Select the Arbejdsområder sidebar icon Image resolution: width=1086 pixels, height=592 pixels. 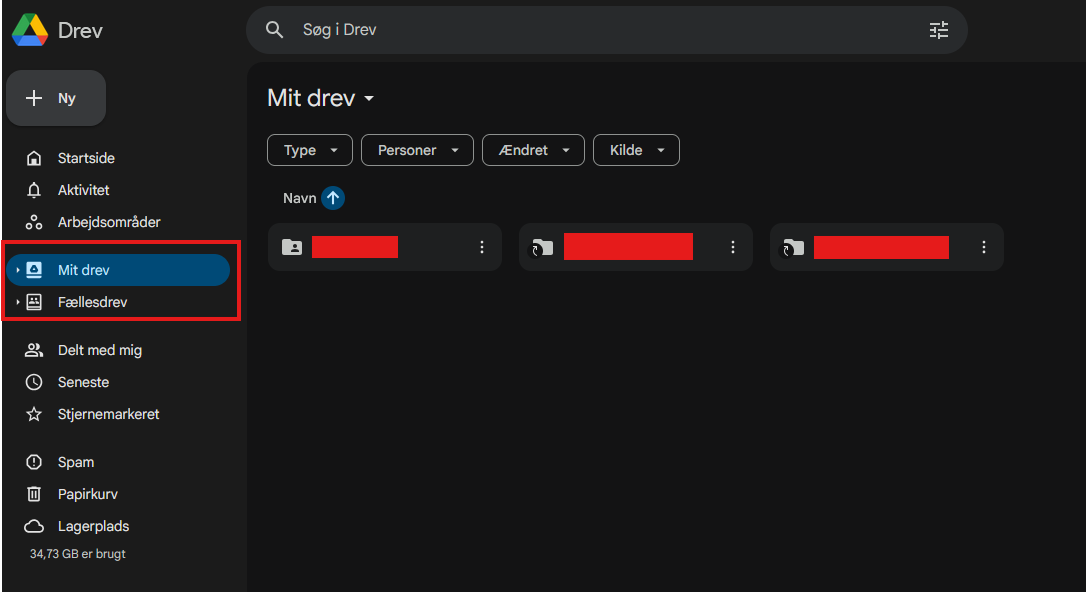[33, 222]
